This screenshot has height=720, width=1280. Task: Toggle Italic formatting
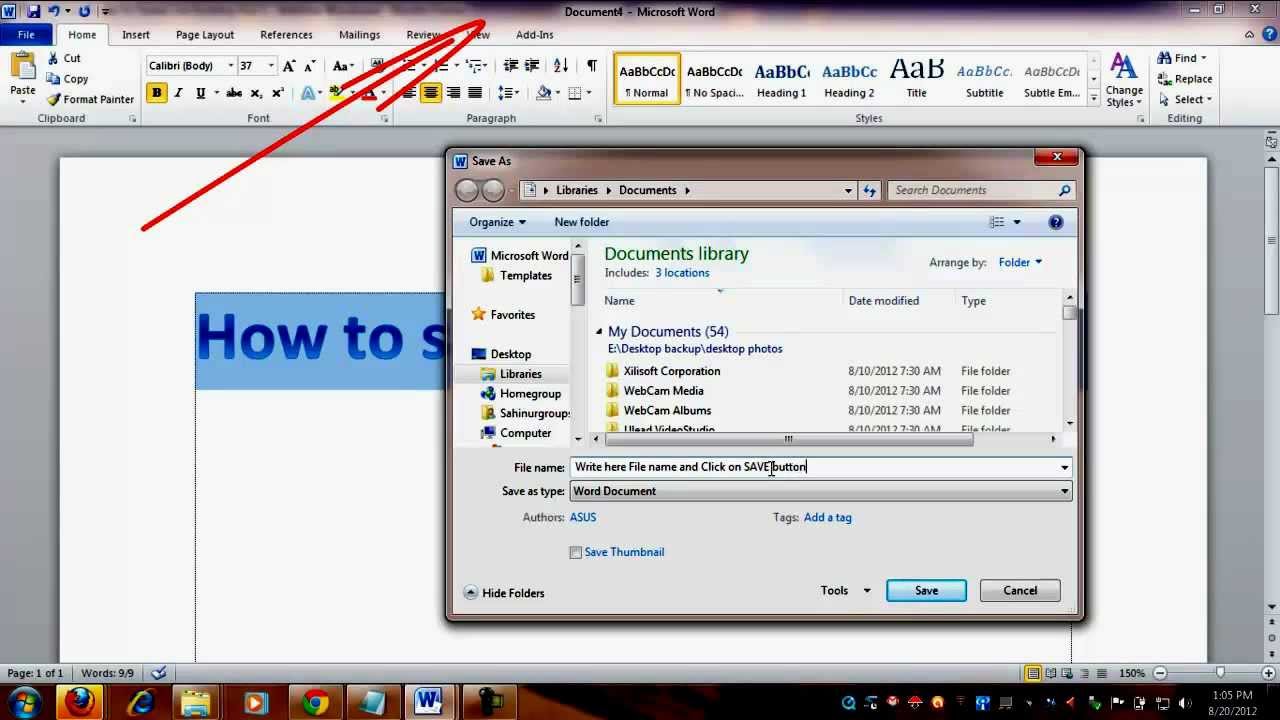[178, 93]
